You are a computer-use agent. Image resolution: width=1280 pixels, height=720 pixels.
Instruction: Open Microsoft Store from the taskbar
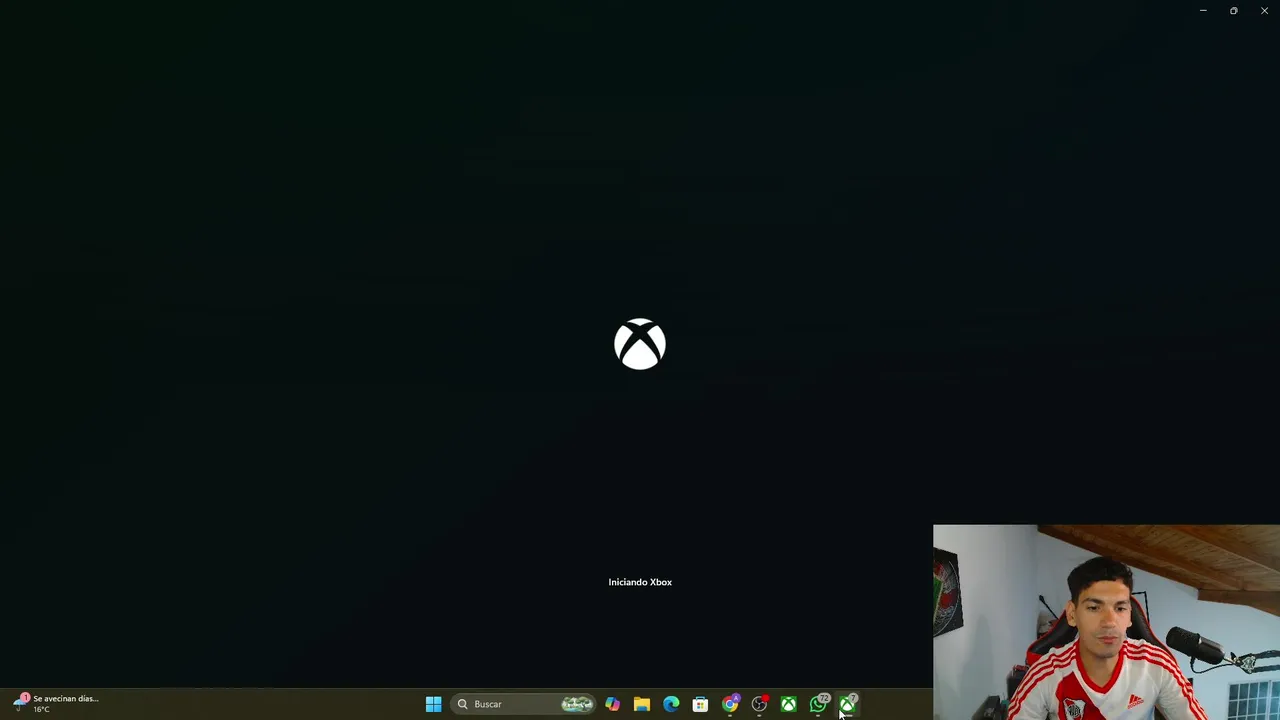(x=700, y=704)
